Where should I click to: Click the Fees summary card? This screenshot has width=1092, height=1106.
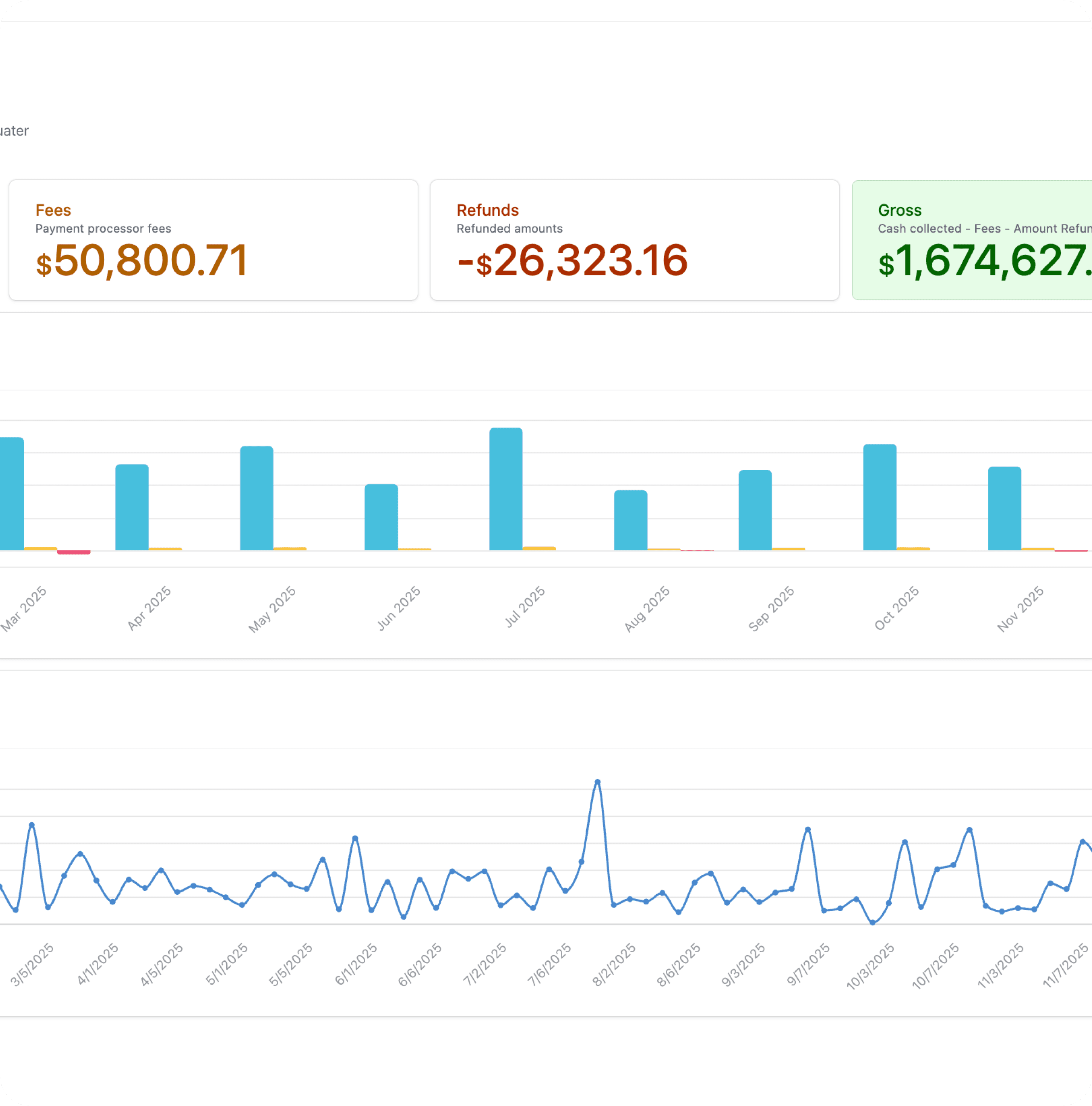click(213, 240)
